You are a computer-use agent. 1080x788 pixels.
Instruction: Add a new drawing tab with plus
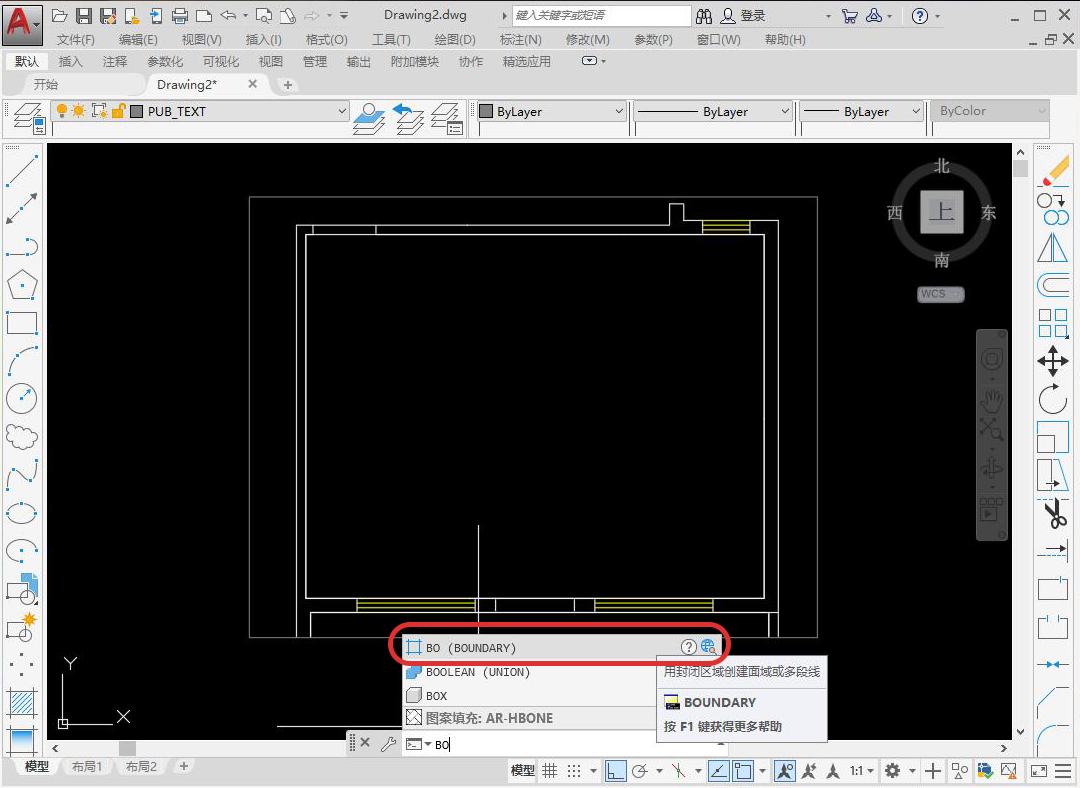pyautogui.click(x=288, y=85)
